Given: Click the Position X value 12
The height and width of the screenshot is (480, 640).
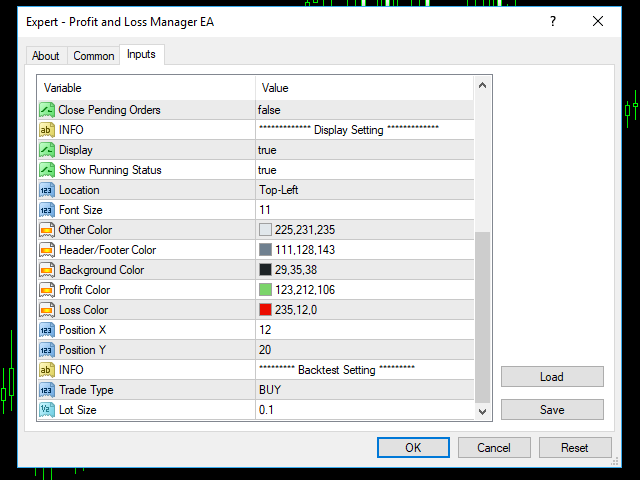Looking at the screenshot, I should (265, 330).
